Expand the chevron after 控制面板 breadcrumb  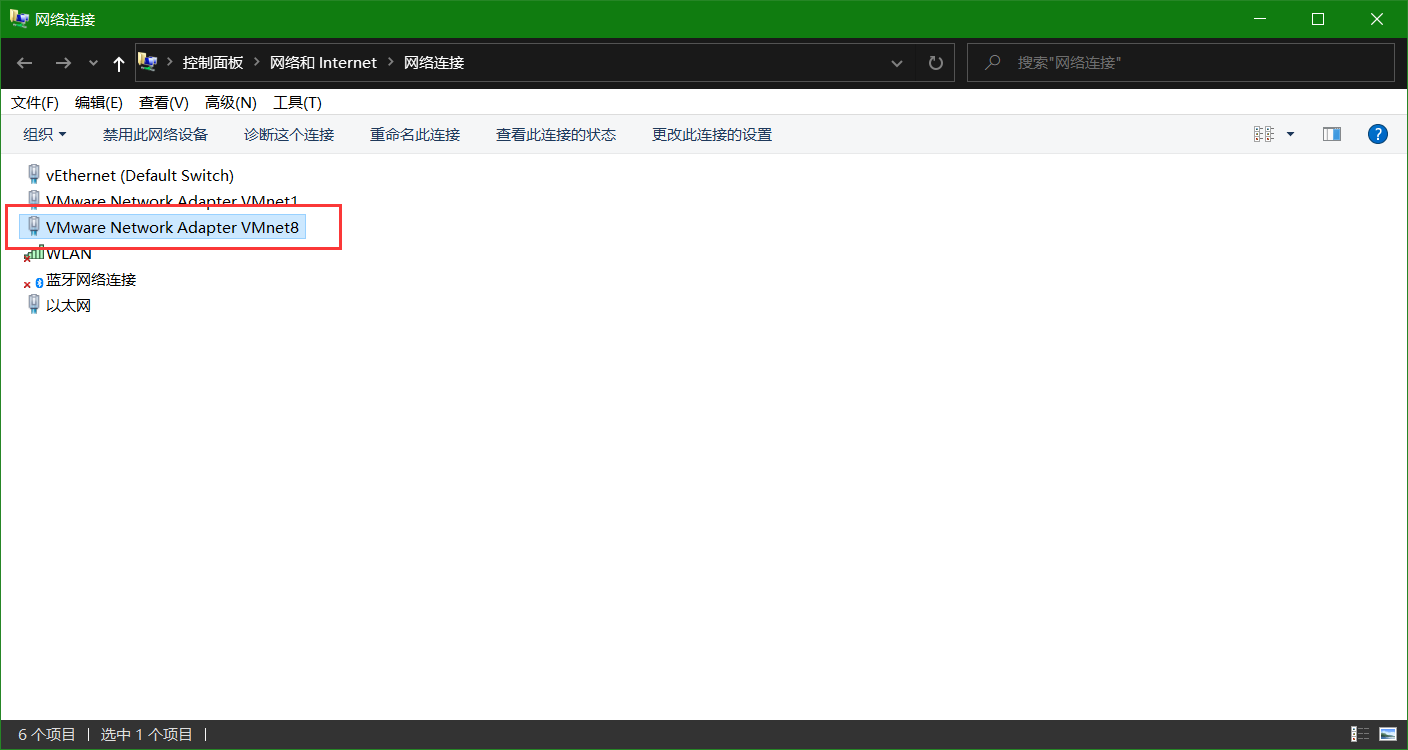257,62
